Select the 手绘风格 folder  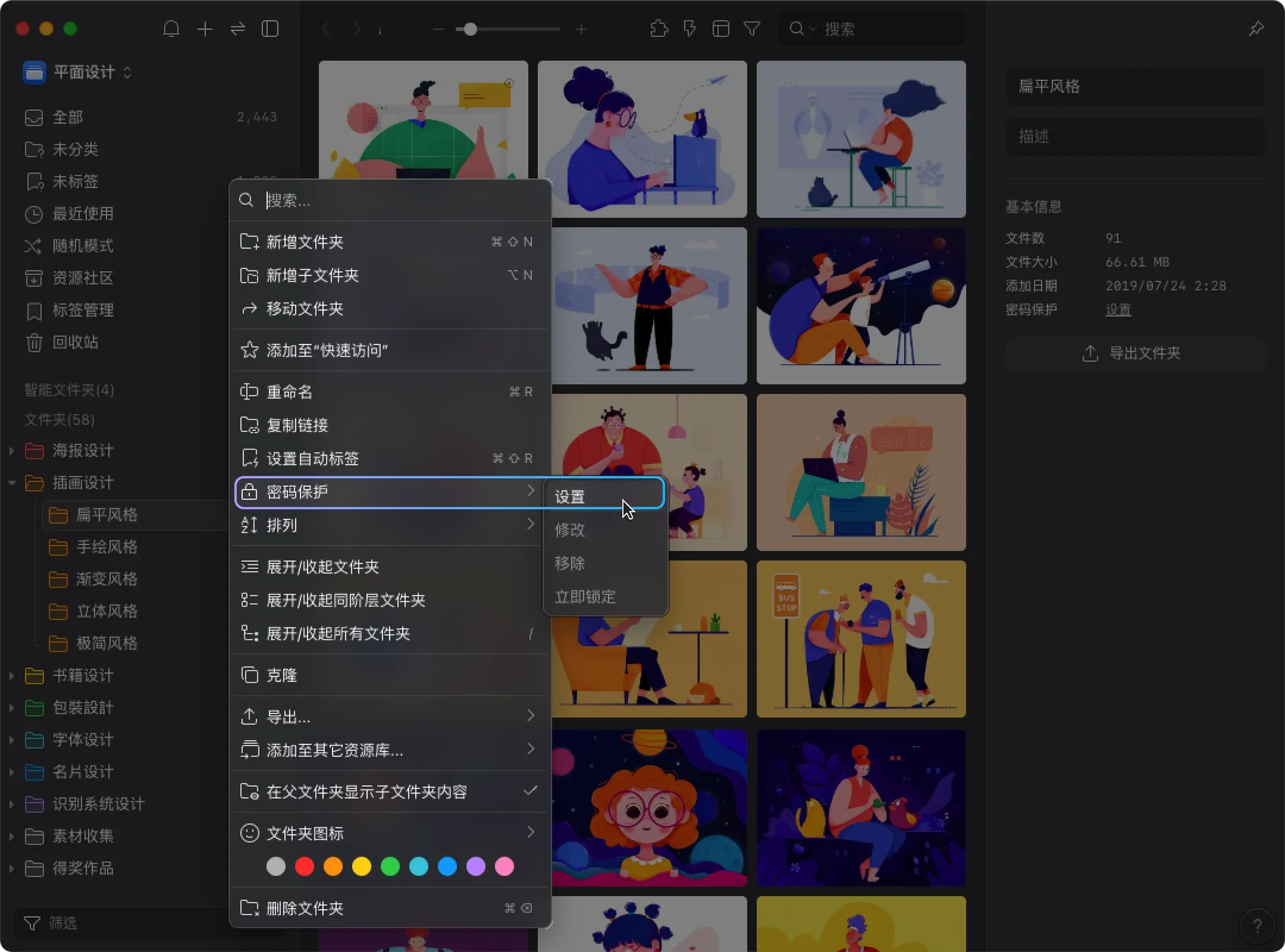pos(107,547)
